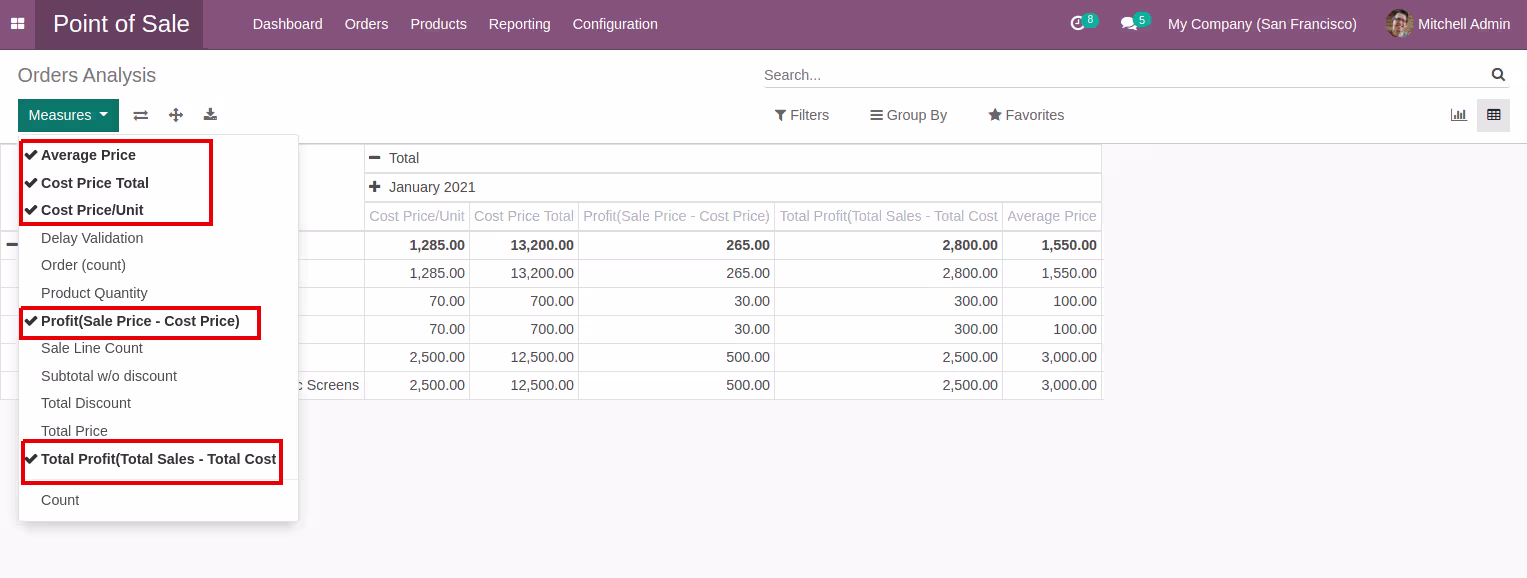Screen dimensions: 1527x578
Task: Open the Favorites options
Action: click(1026, 115)
